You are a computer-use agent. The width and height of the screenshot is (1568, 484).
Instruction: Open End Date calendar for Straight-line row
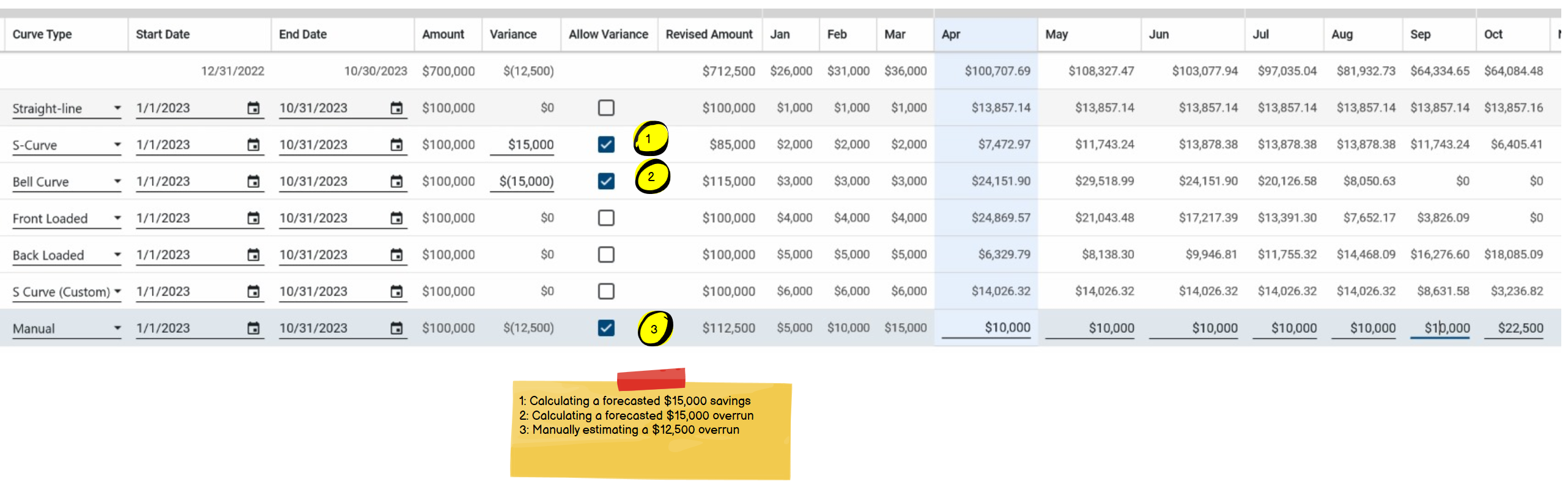tap(396, 108)
